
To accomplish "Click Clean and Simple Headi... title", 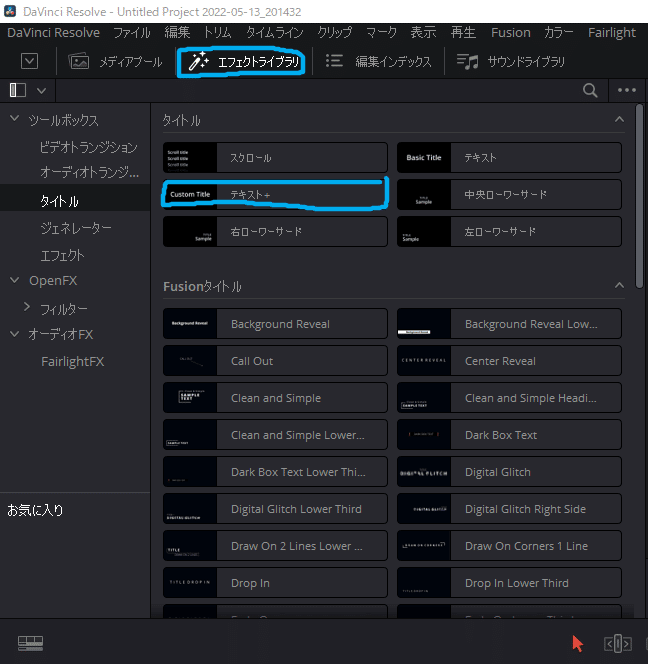I will click(509, 398).
